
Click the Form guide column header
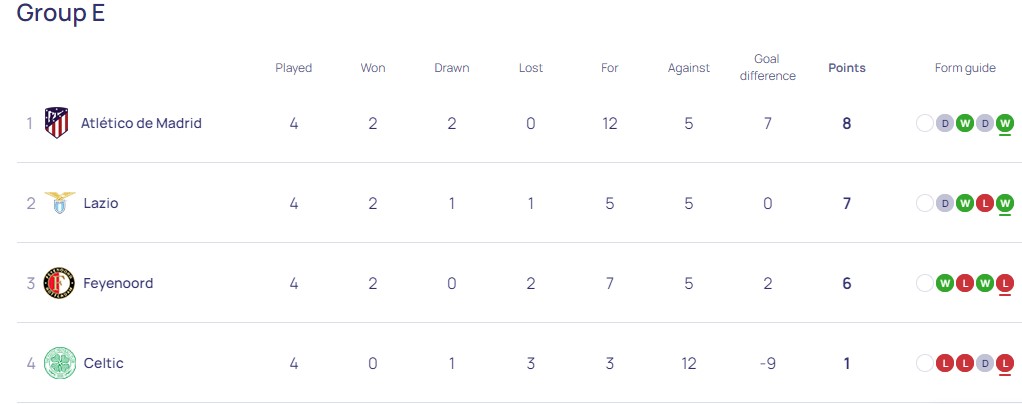click(x=965, y=68)
